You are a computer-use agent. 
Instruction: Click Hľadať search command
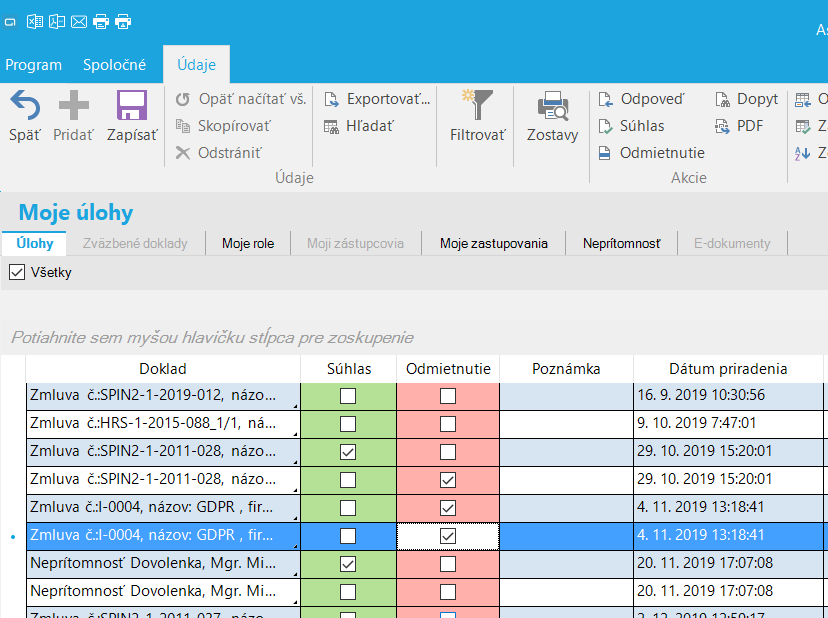pos(359,126)
